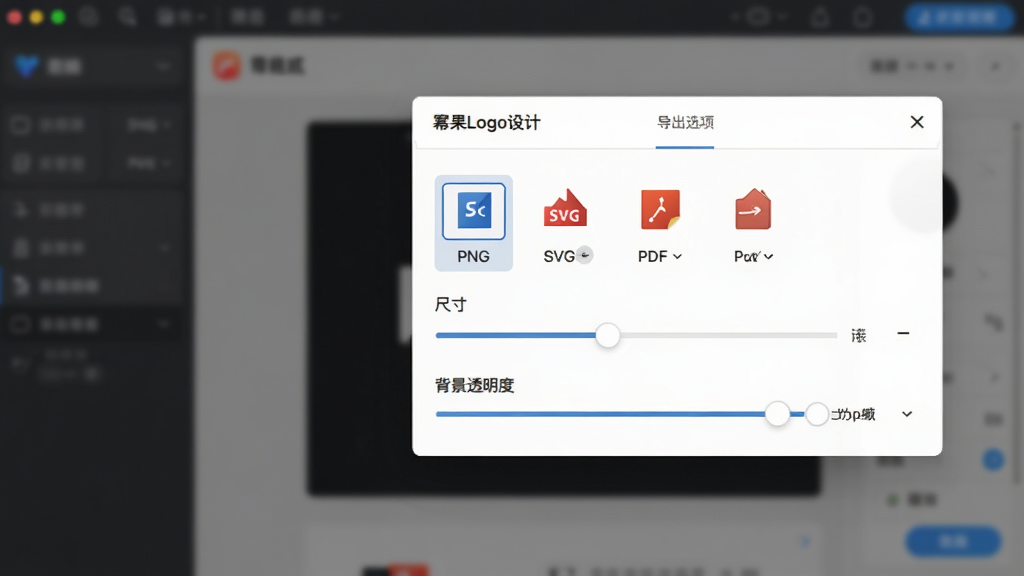1024x576 pixels.
Task: Switch to the 导出选项 tab
Action: click(685, 123)
